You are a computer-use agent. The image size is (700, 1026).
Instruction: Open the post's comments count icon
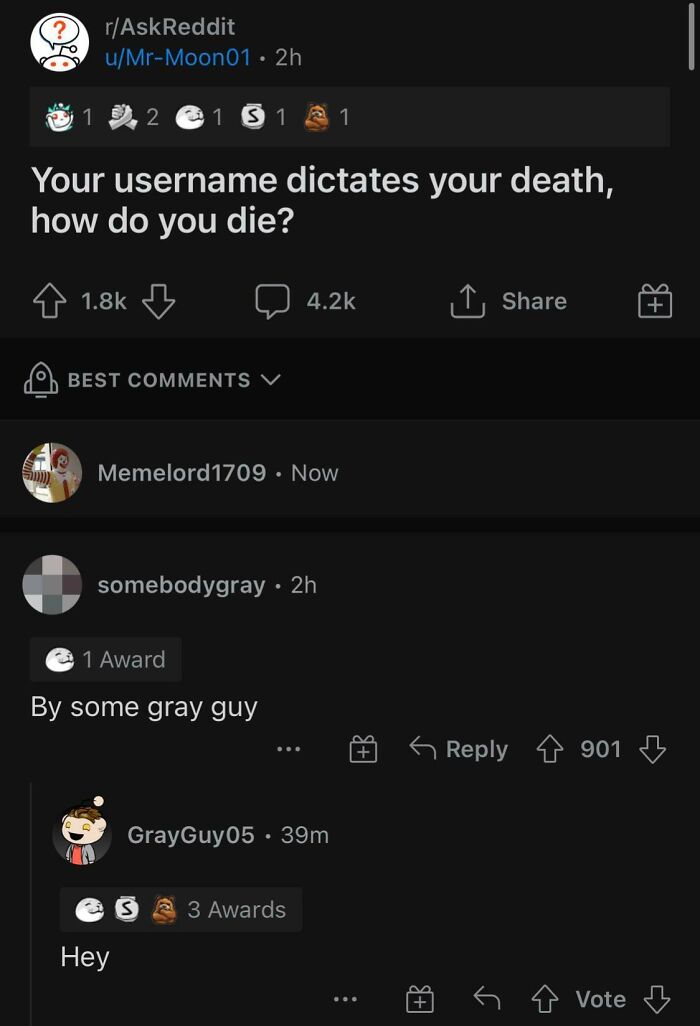[x=273, y=300]
